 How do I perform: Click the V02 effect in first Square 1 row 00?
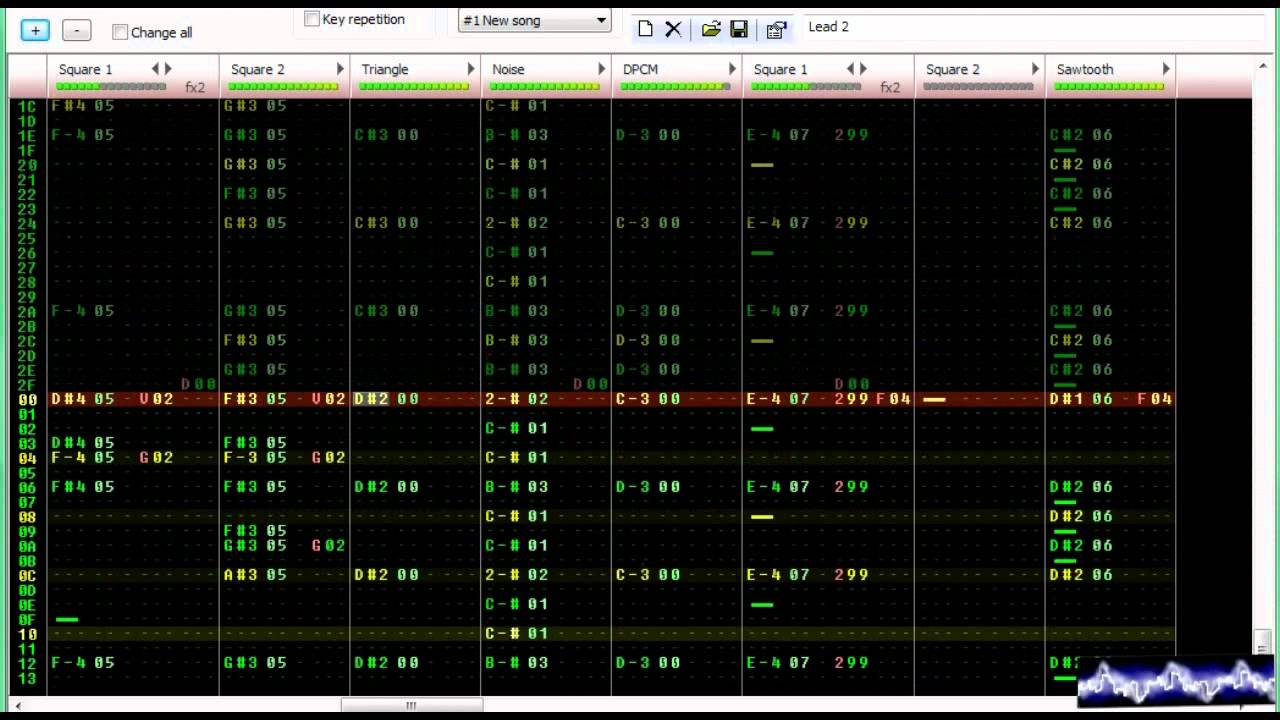[156, 399]
